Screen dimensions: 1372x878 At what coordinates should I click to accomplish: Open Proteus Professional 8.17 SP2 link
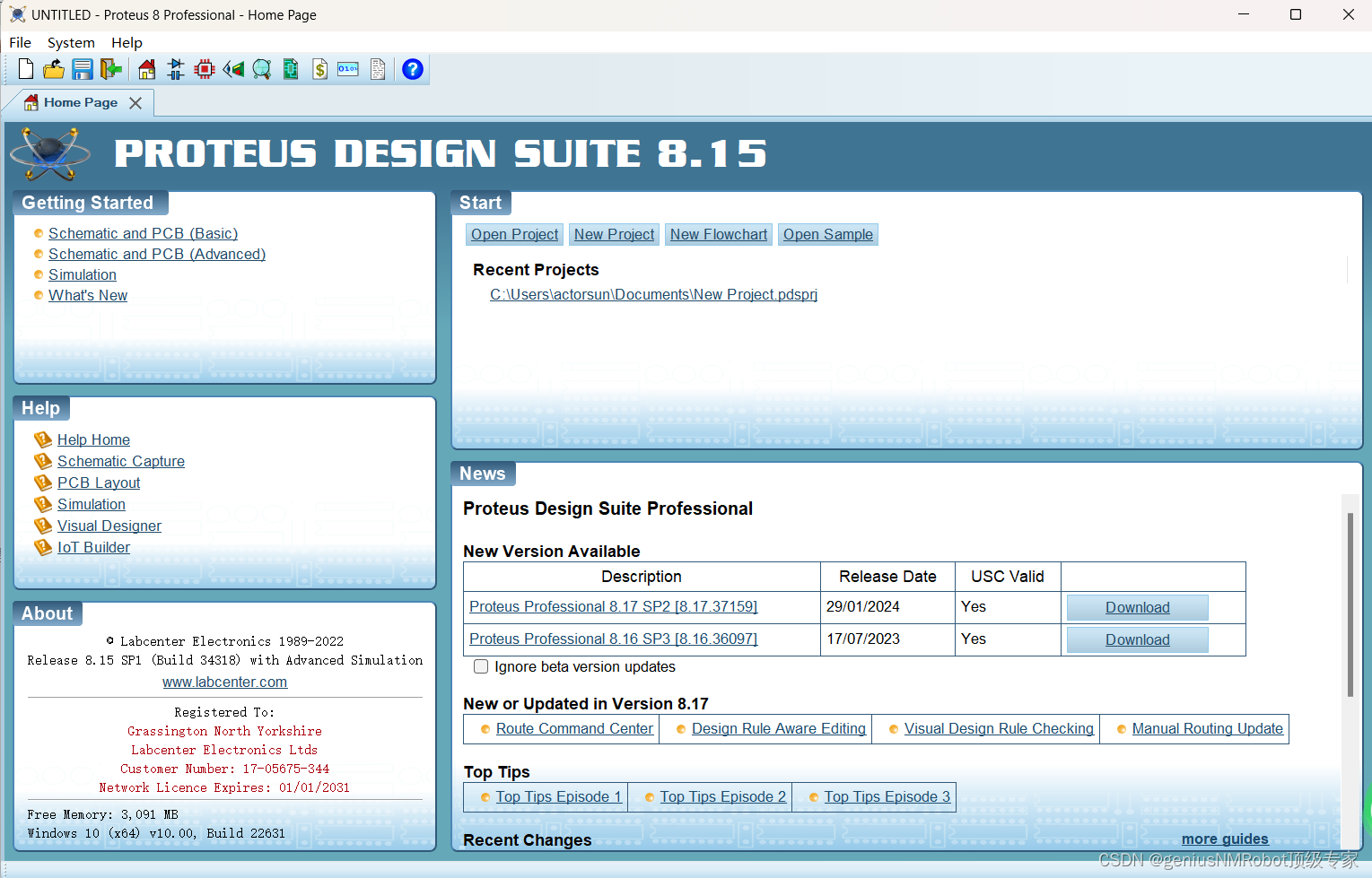[613, 606]
